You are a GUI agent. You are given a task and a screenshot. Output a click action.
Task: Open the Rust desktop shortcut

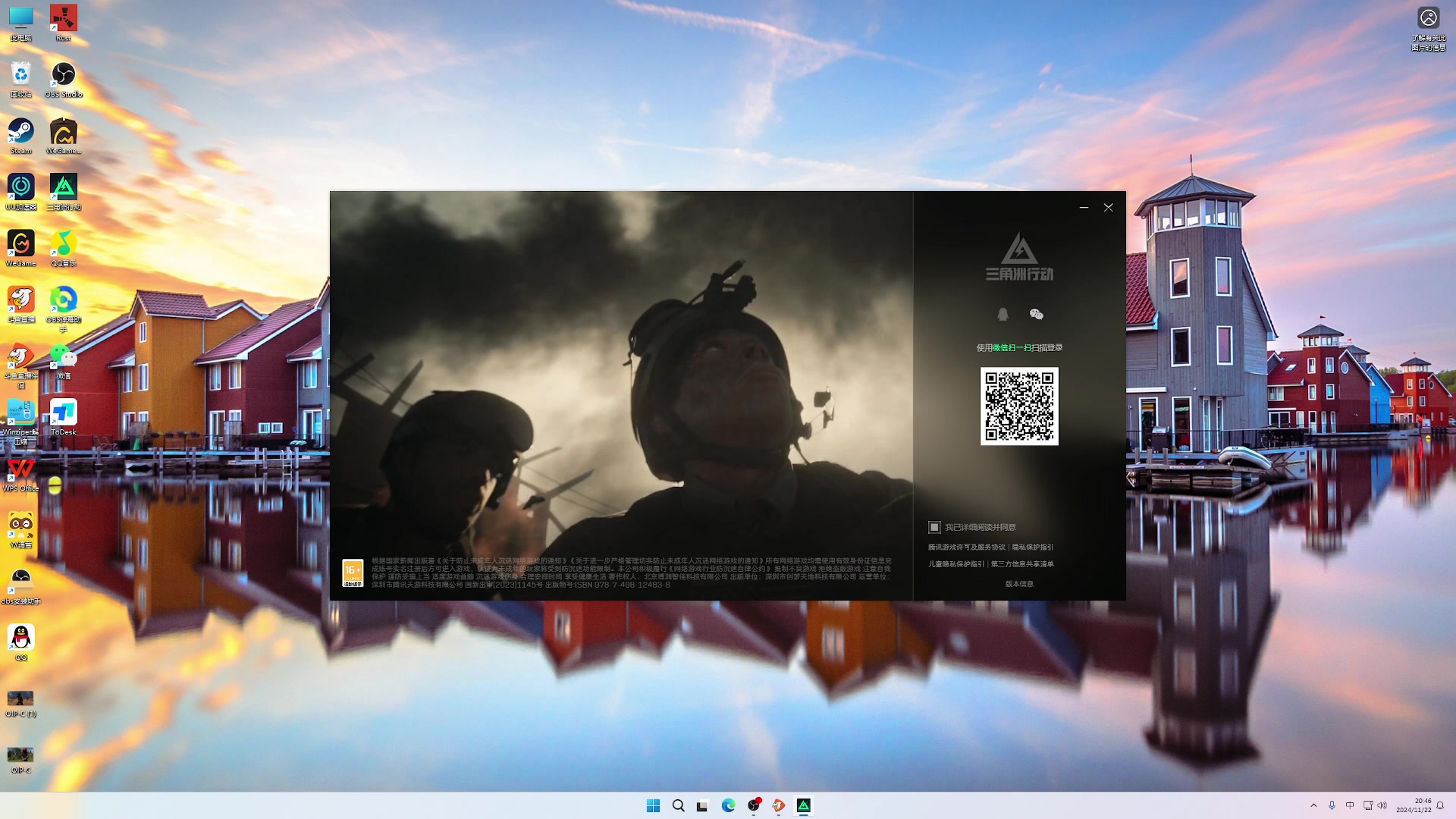(64, 24)
